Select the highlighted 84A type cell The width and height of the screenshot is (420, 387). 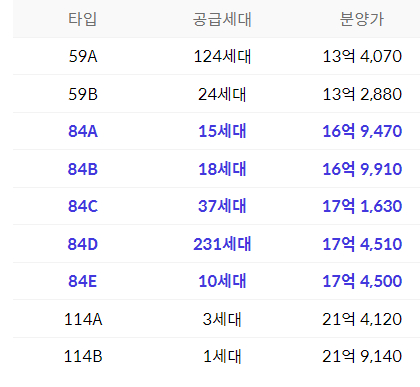click(83, 131)
